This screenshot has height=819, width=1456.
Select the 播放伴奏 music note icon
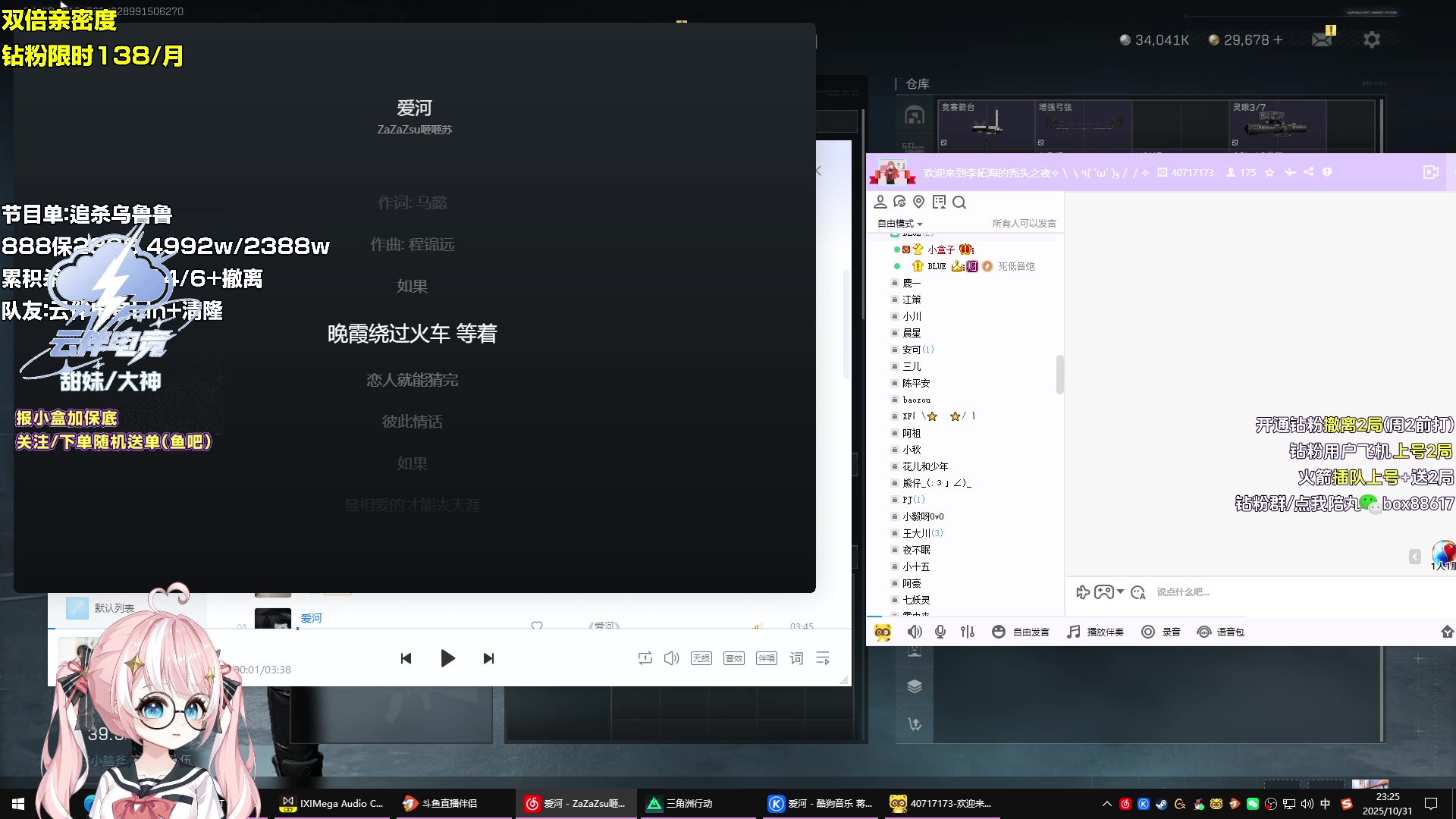[1072, 631]
